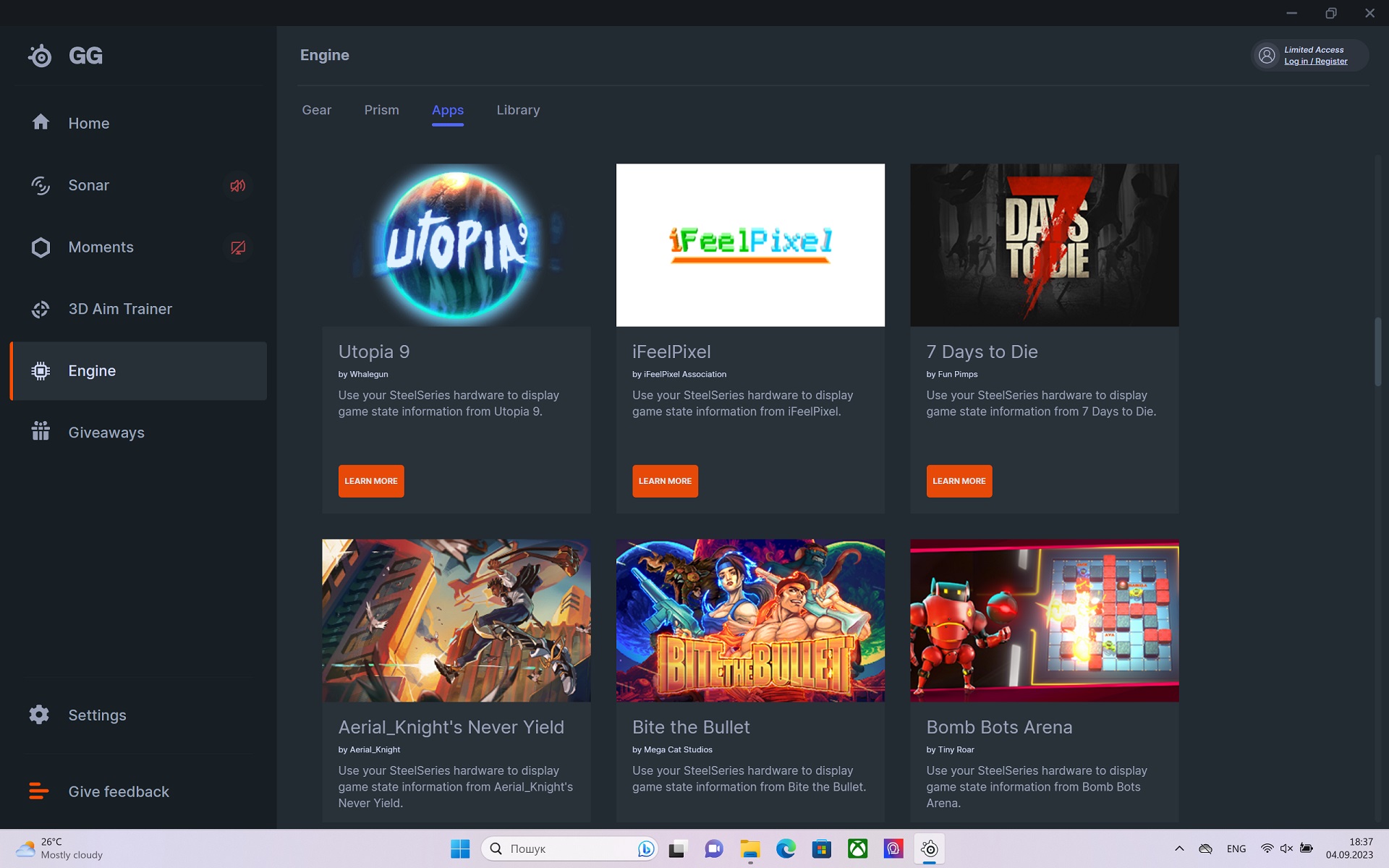1389x868 pixels.
Task: Toggle the Moments capture disabled indicator
Action: (237, 248)
